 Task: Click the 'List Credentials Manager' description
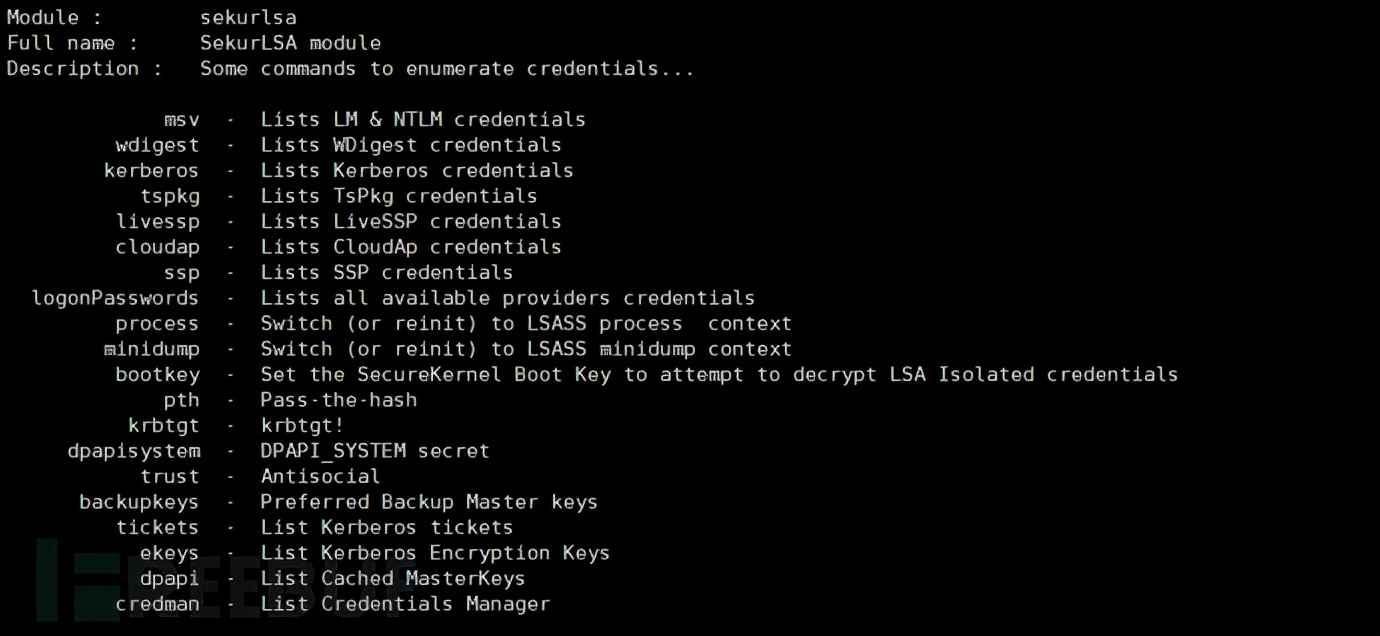(x=405, y=604)
